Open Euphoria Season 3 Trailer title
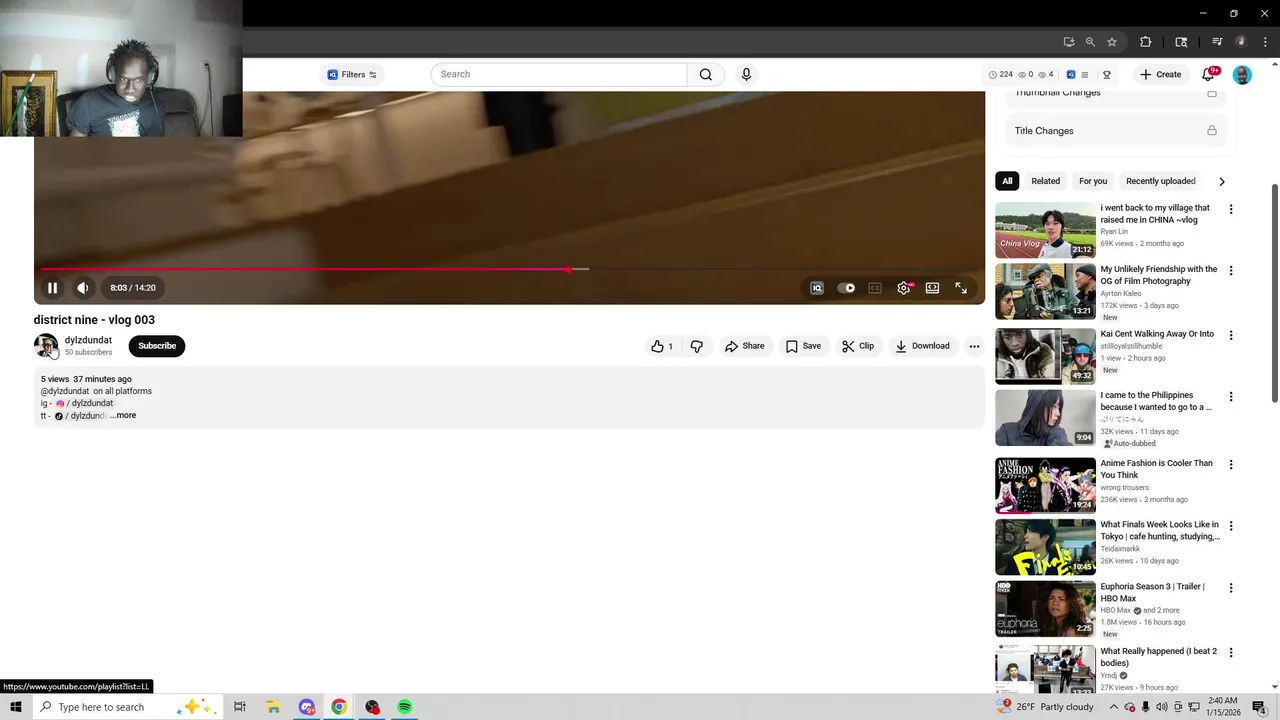Viewport: 1280px width, 720px height. [1153, 592]
